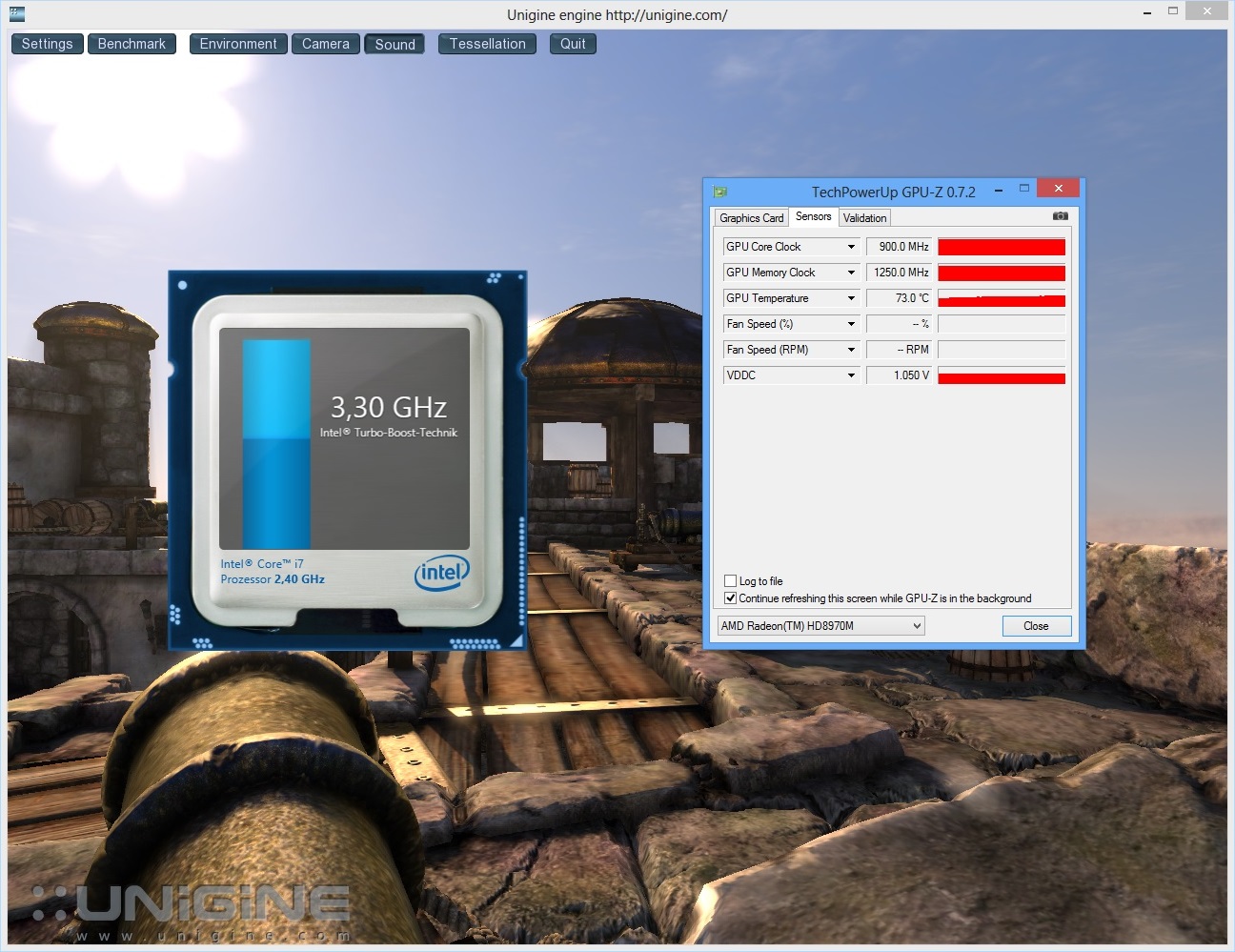
Task: Start the Benchmark in Unigine
Action: click(132, 44)
